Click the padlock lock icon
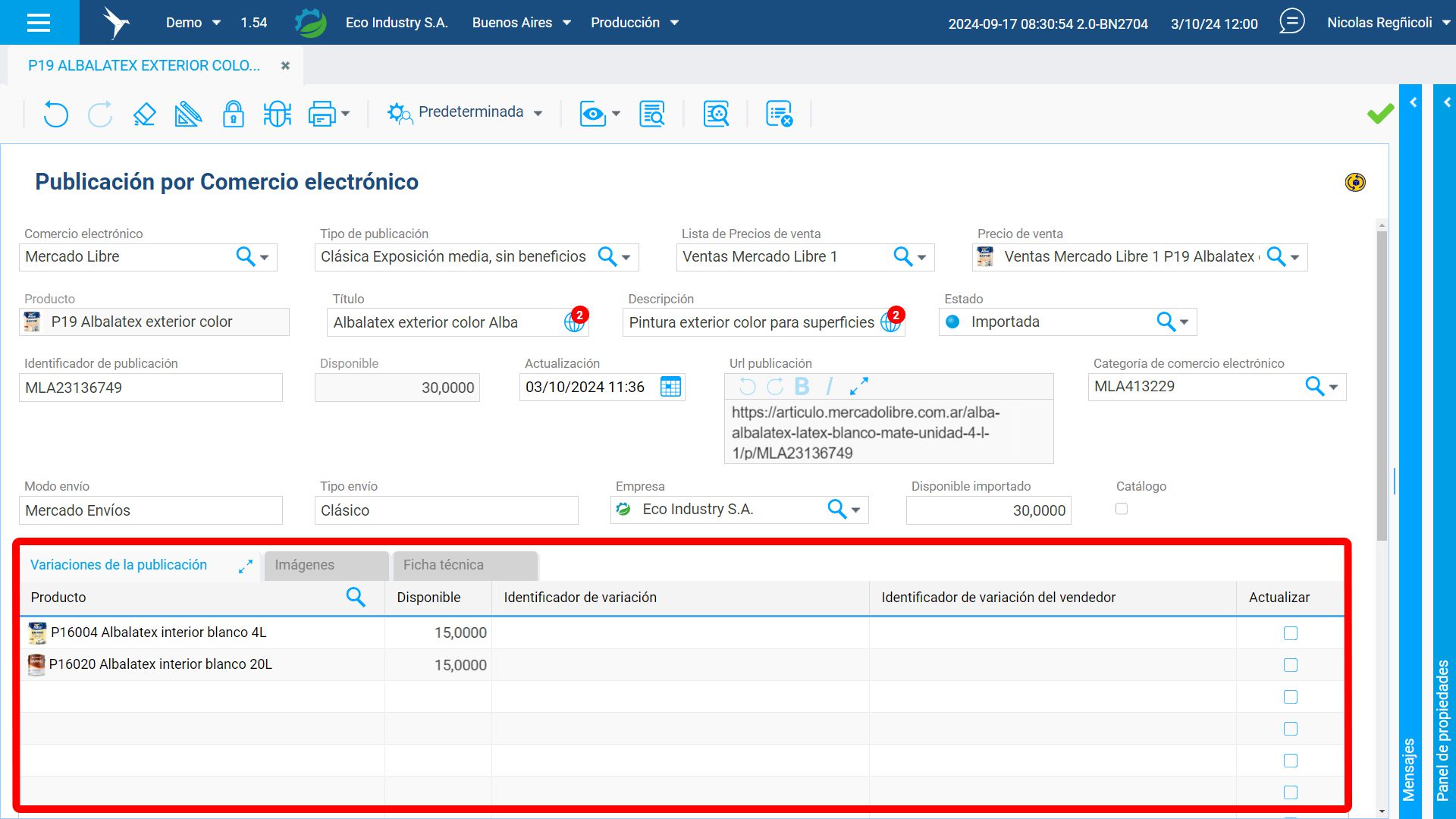 (233, 114)
